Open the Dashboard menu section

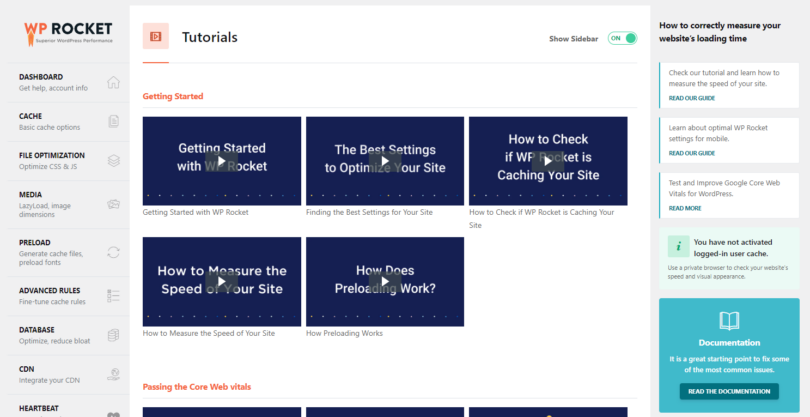68,82
